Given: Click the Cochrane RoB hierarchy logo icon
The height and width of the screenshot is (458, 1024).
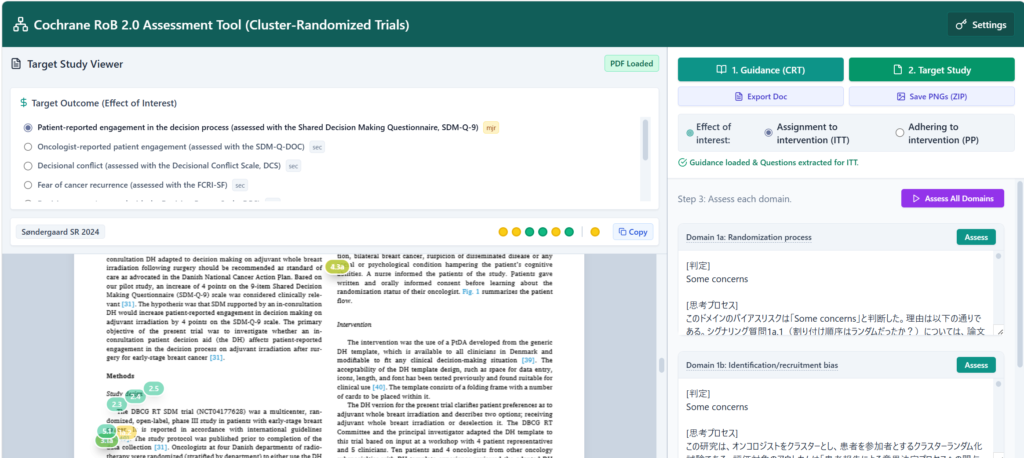Looking at the screenshot, I should point(20,24).
